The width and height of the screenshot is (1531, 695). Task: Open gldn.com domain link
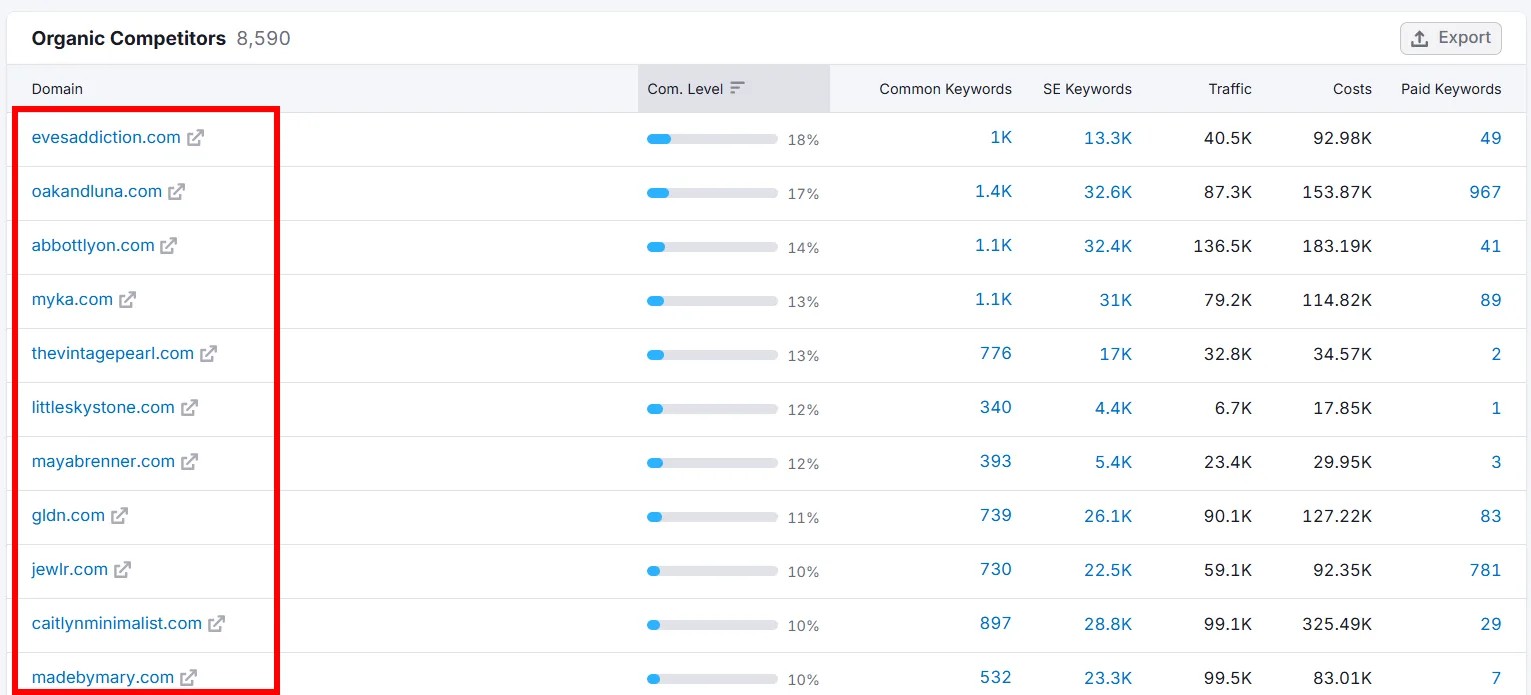click(x=68, y=515)
